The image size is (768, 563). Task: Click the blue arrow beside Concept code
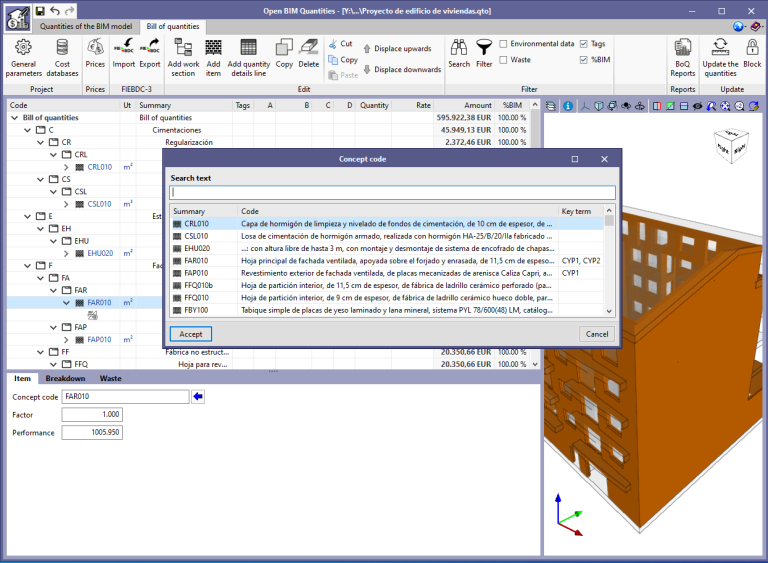click(198, 397)
